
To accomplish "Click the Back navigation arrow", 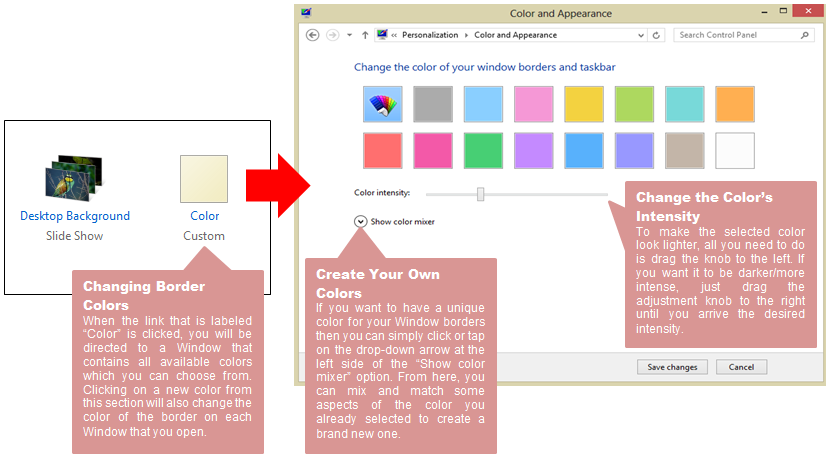I will coord(312,35).
